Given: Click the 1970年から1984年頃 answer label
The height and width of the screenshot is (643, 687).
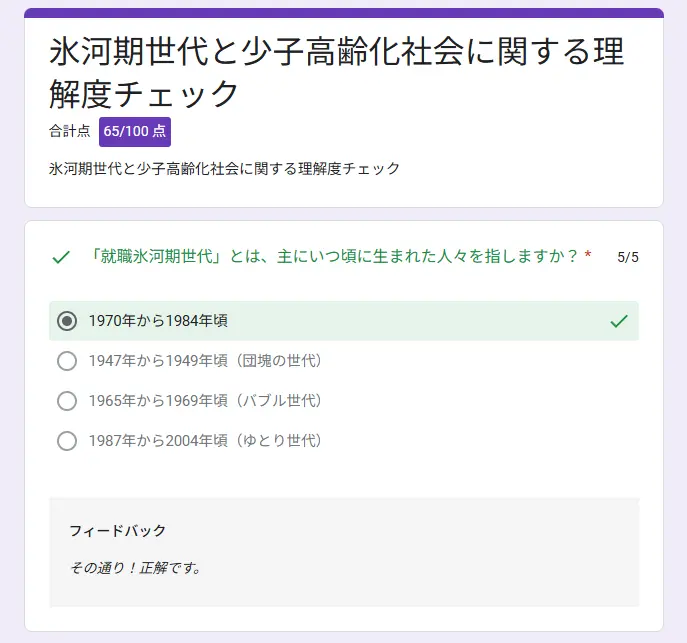Looking at the screenshot, I should tap(158, 321).
